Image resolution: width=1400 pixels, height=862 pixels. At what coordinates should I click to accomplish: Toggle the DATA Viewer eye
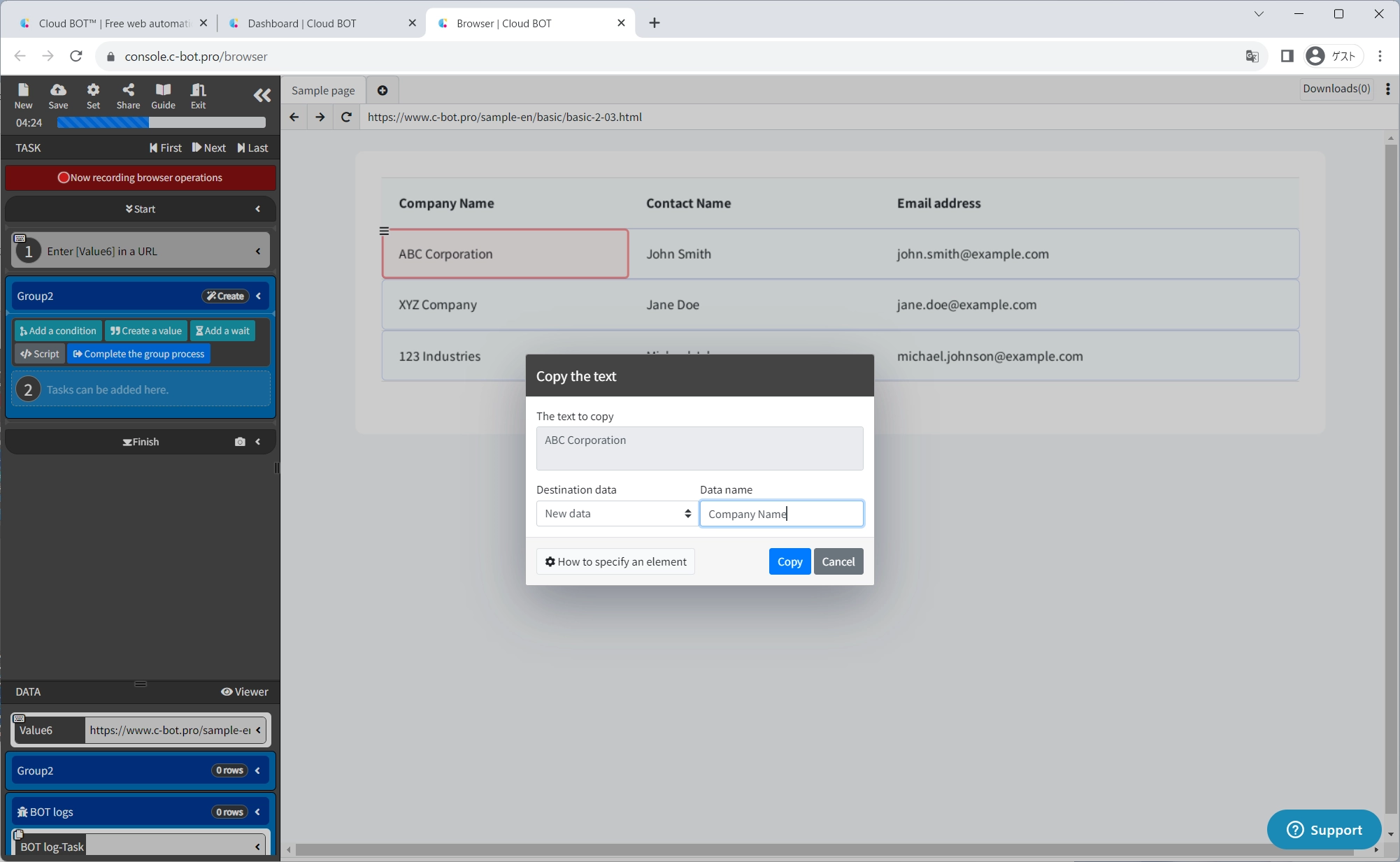(x=245, y=691)
